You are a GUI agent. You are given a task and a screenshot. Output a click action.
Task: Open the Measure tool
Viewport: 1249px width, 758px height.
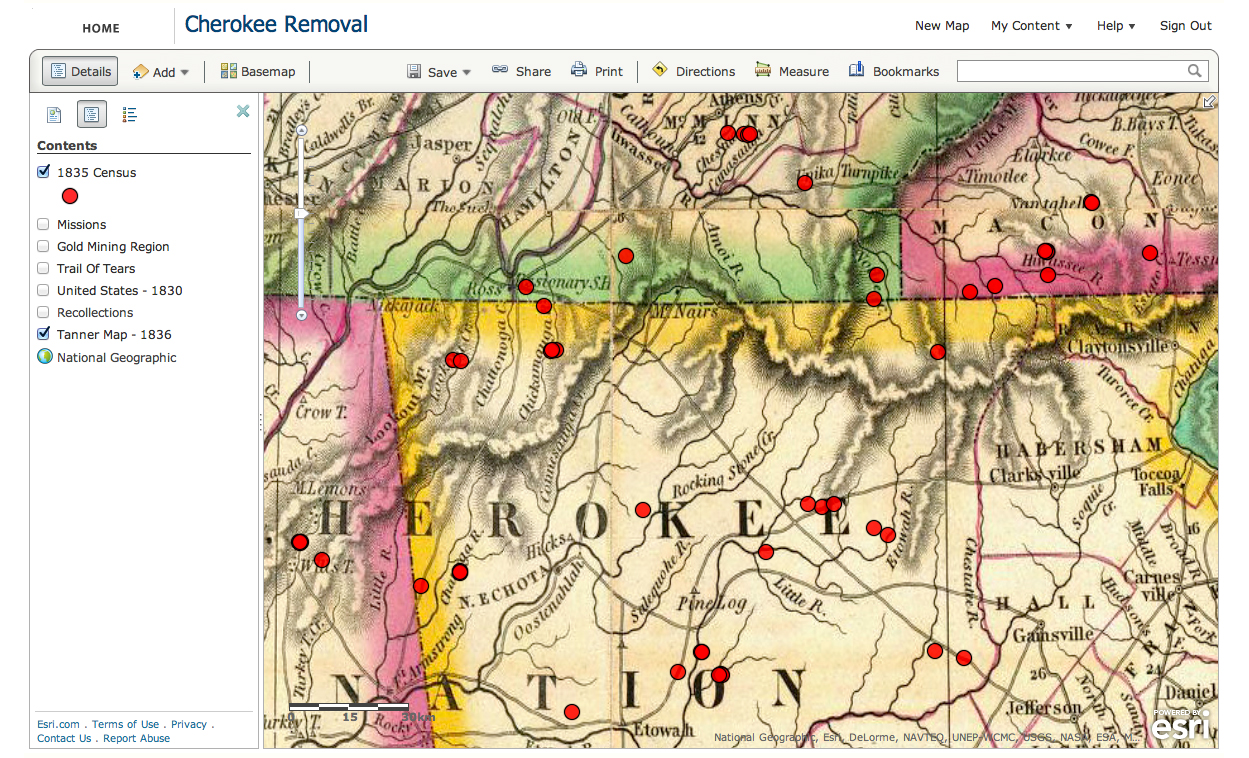pyautogui.click(x=792, y=71)
